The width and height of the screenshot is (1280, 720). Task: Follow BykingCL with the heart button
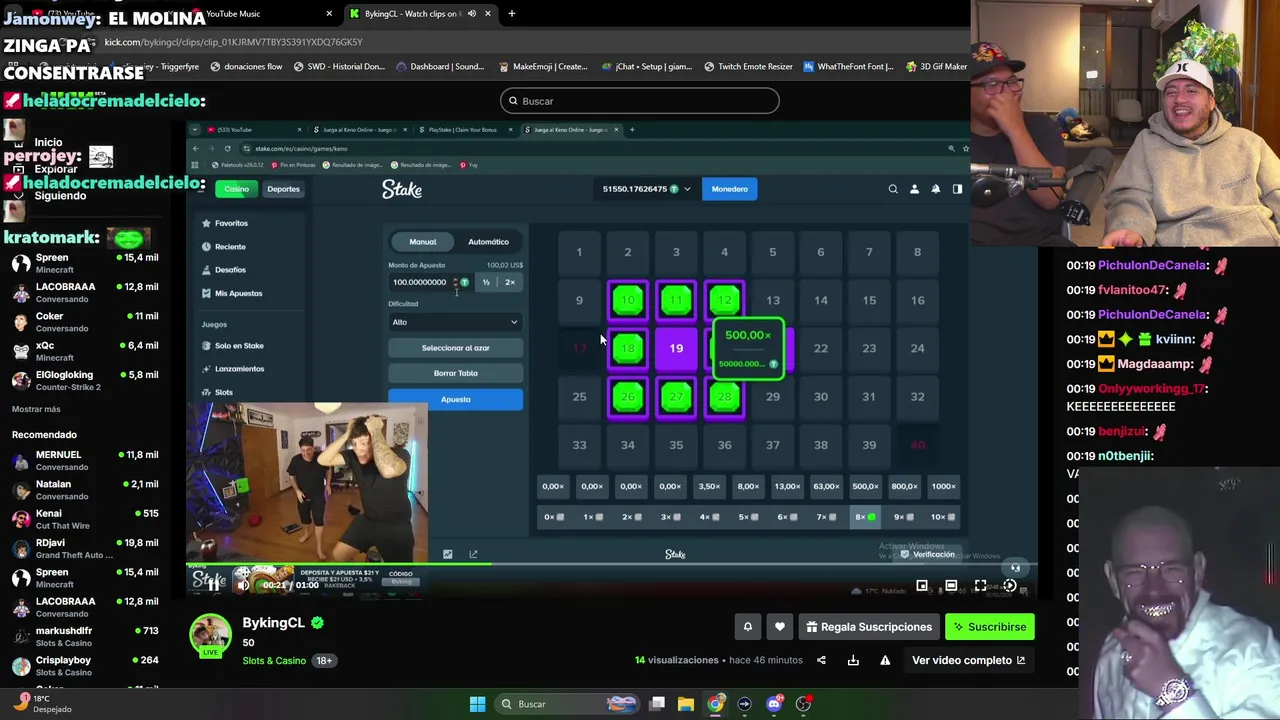point(780,627)
